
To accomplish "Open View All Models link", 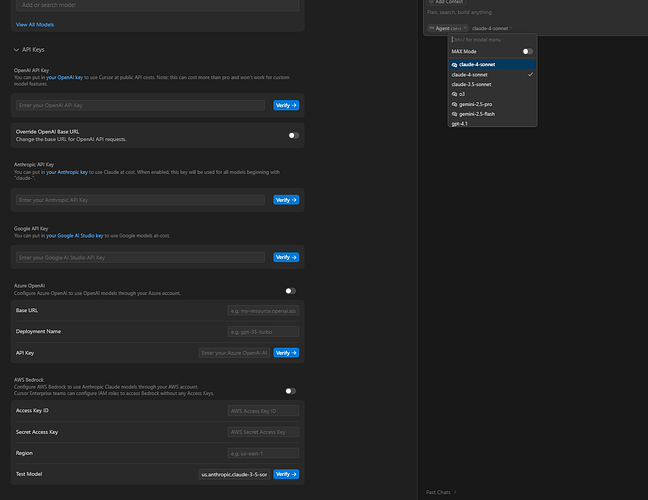I will [35, 25].
